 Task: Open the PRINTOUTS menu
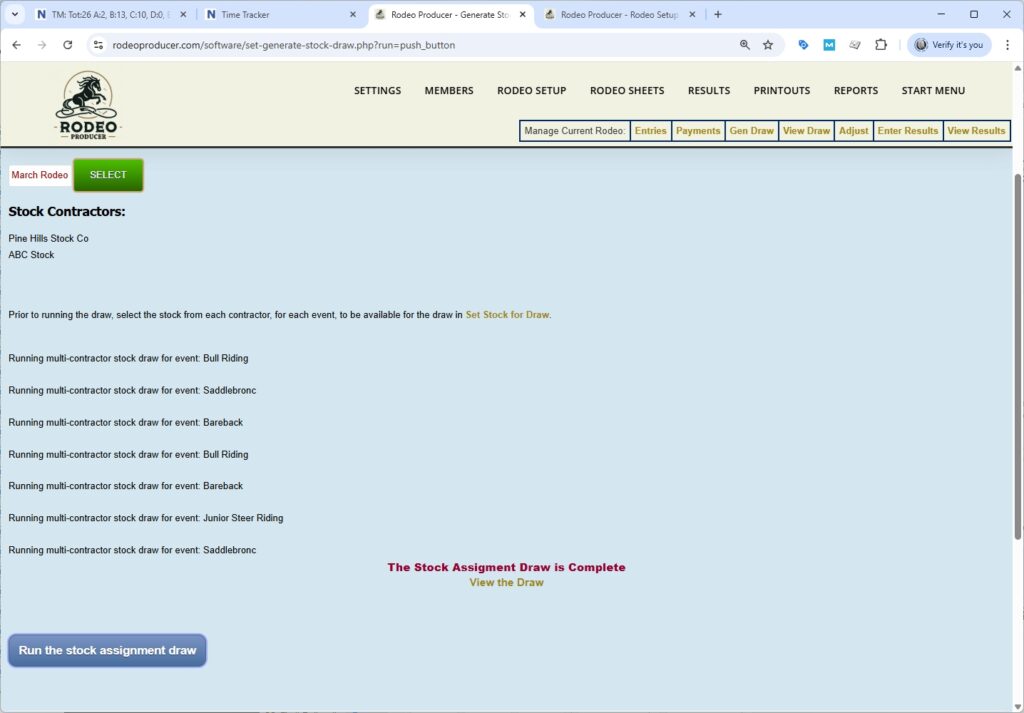click(x=781, y=91)
